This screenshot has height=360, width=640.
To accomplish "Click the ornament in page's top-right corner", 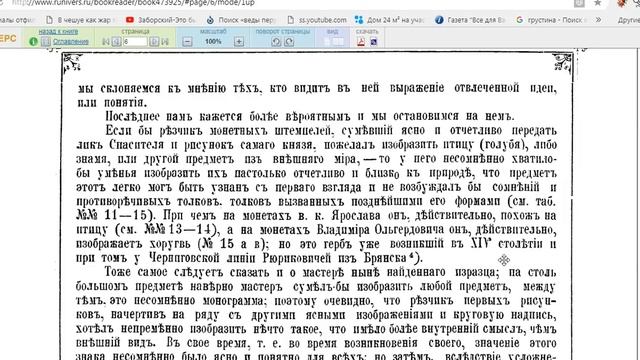I will coord(562,63).
